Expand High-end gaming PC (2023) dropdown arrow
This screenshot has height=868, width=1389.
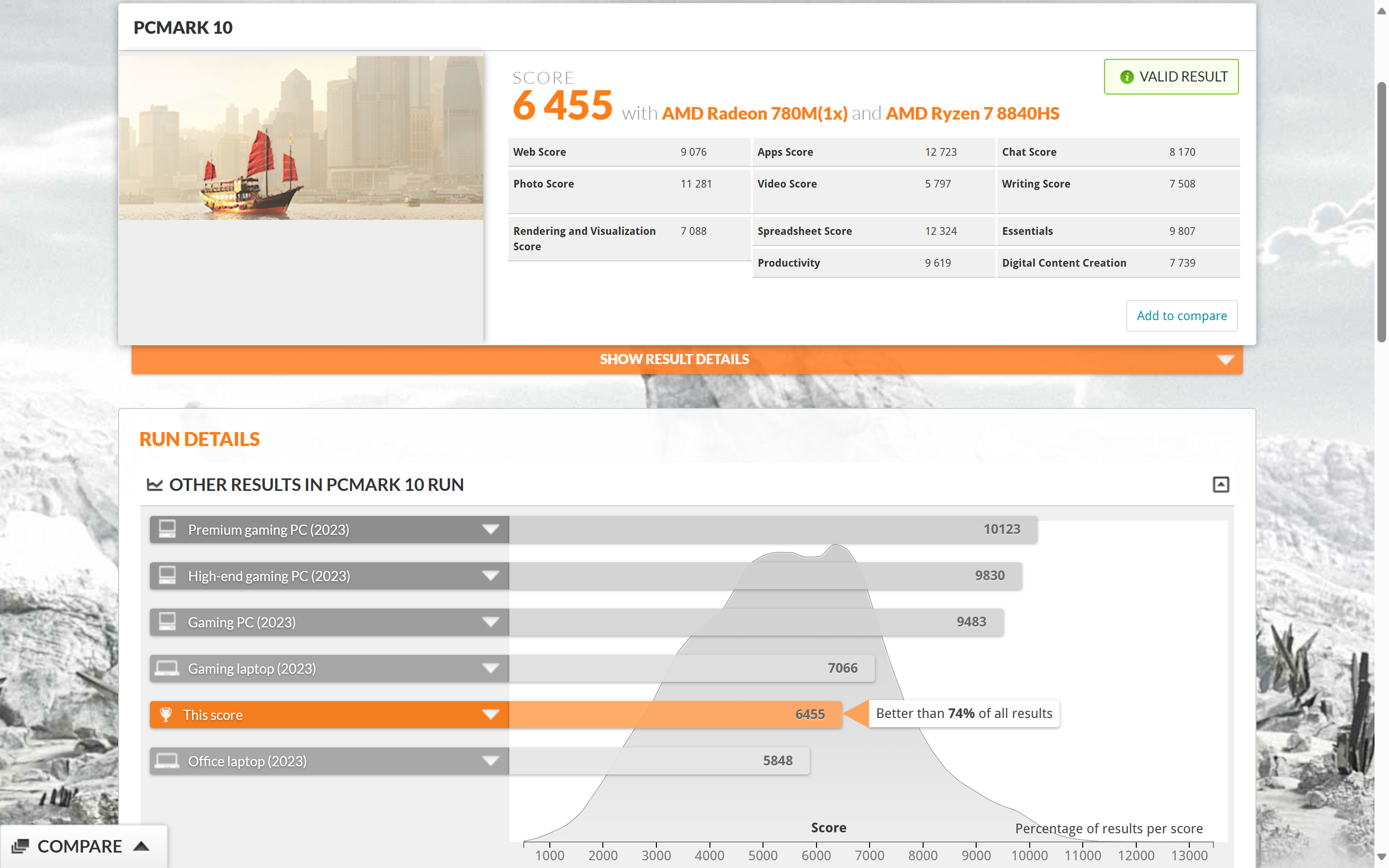pos(490,576)
